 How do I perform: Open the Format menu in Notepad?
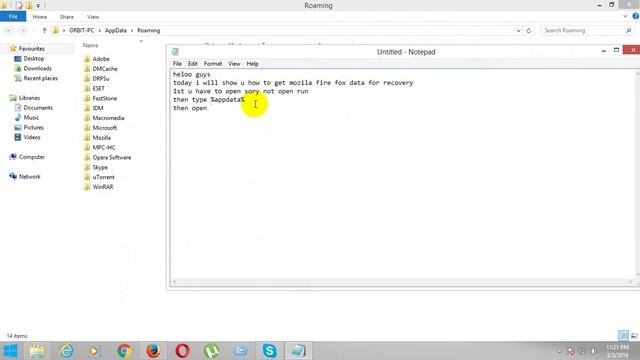tap(213, 64)
